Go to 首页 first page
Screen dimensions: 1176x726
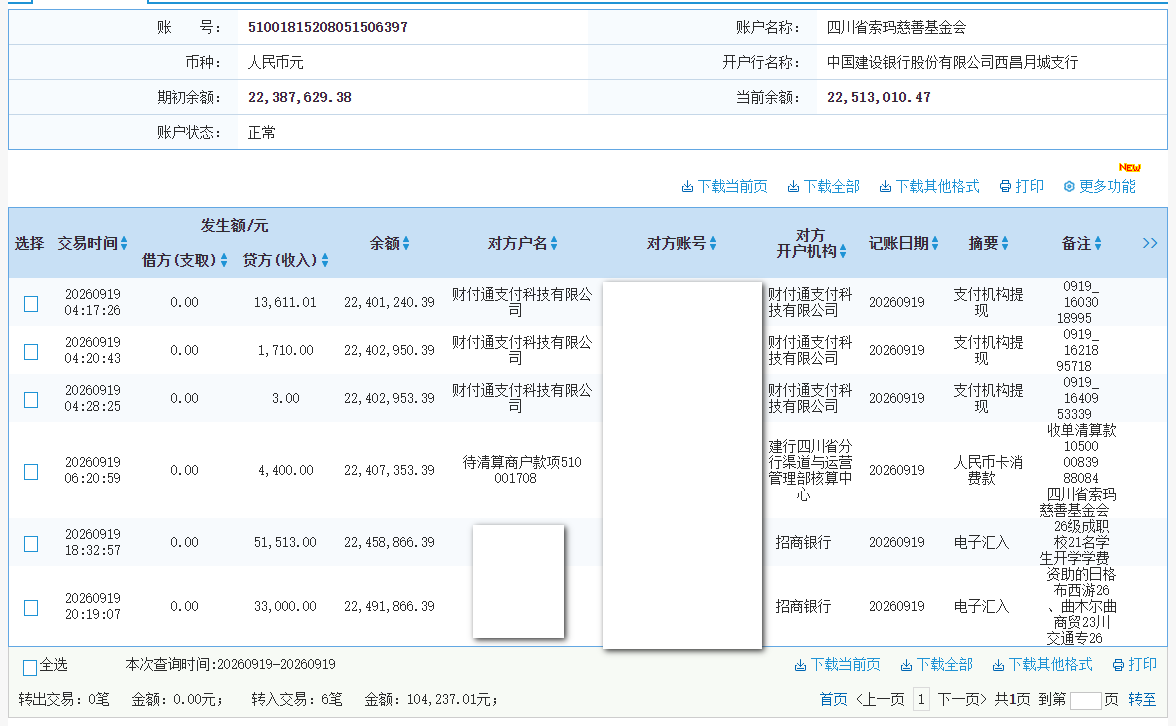(x=833, y=700)
